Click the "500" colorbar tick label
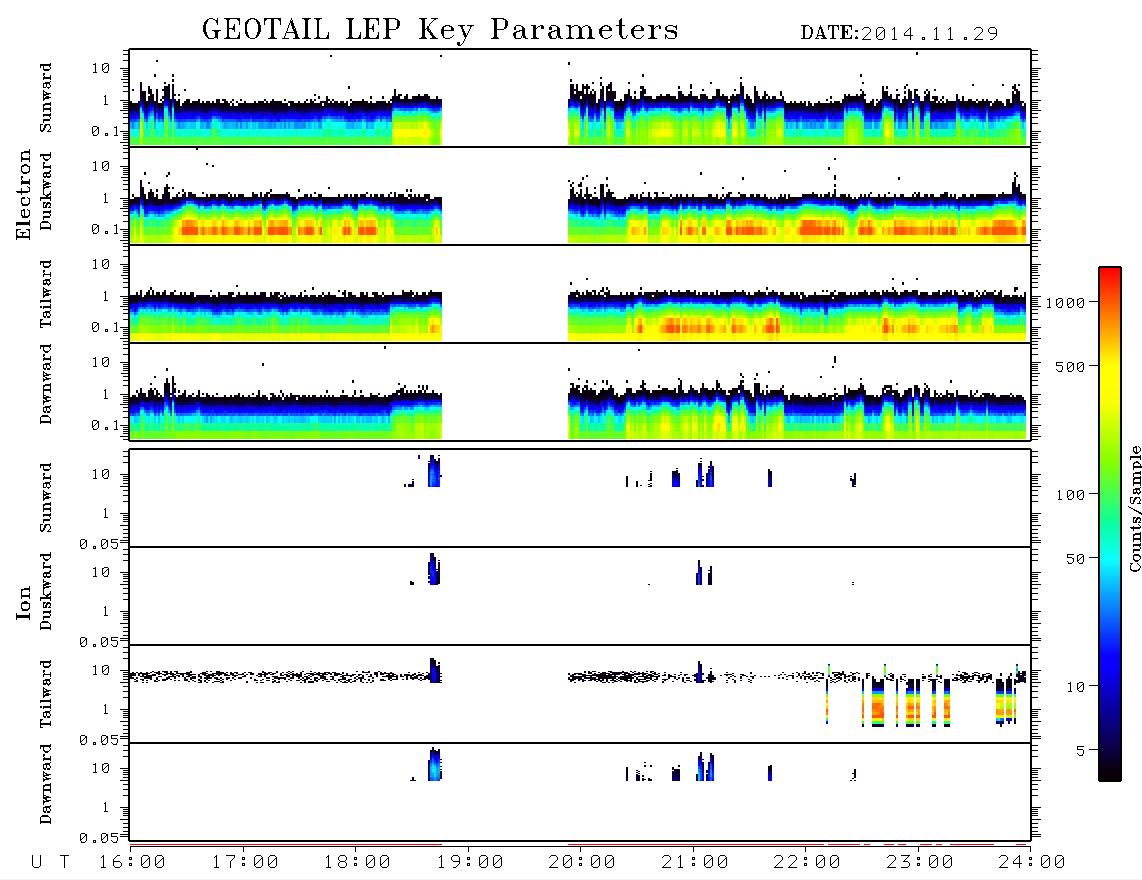 1070,367
